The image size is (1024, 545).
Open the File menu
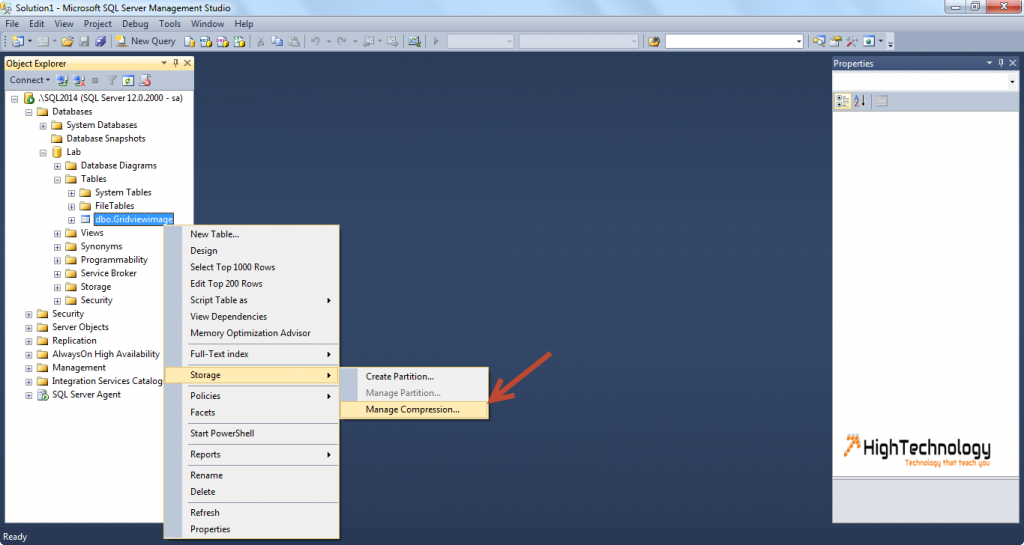coord(12,23)
